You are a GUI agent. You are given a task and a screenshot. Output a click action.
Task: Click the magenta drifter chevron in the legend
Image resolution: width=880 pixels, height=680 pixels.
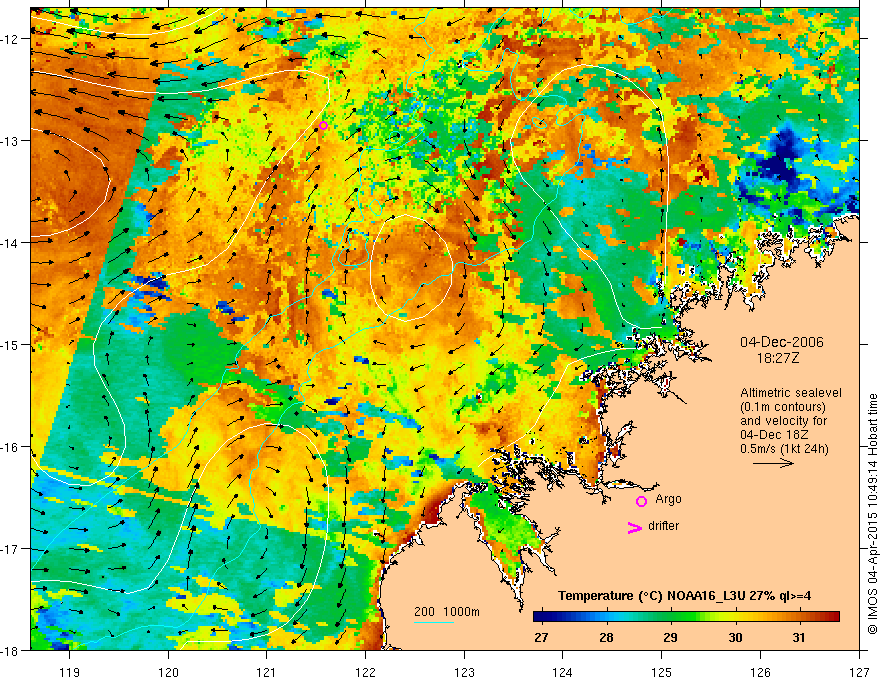634,527
